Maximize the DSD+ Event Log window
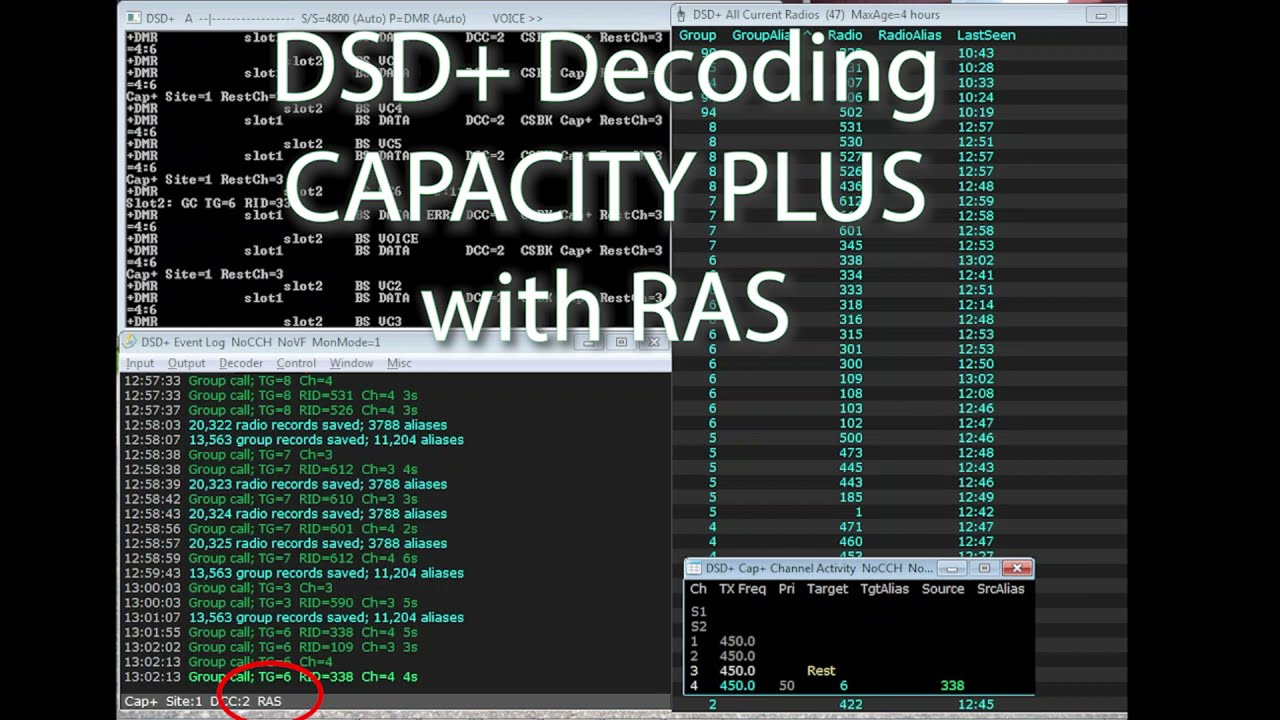 tap(621, 342)
